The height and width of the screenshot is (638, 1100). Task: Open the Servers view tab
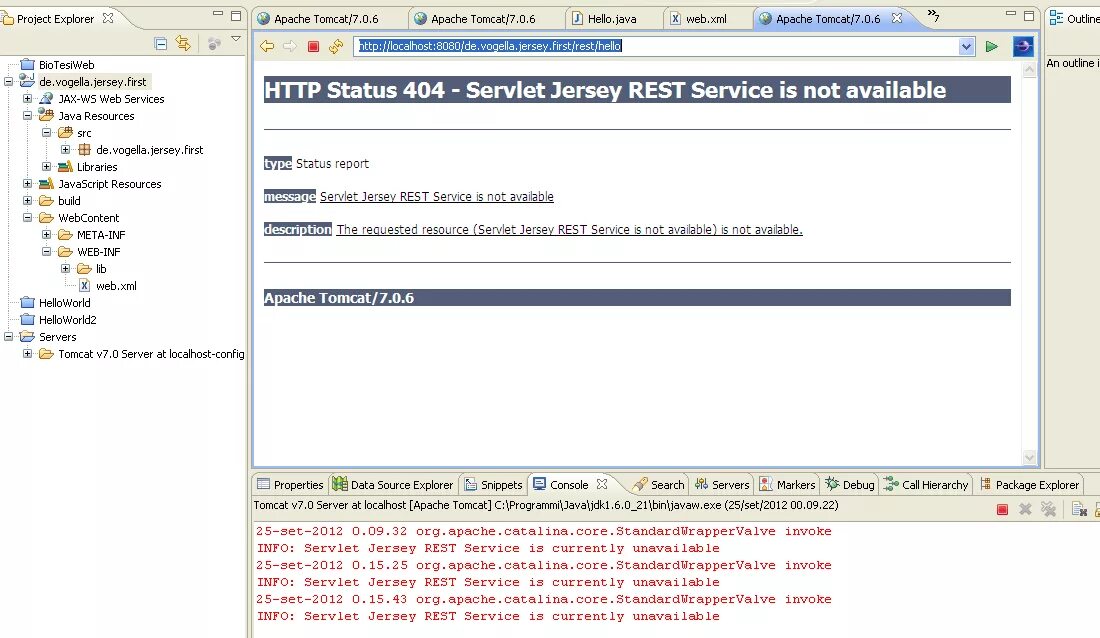(722, 484)
